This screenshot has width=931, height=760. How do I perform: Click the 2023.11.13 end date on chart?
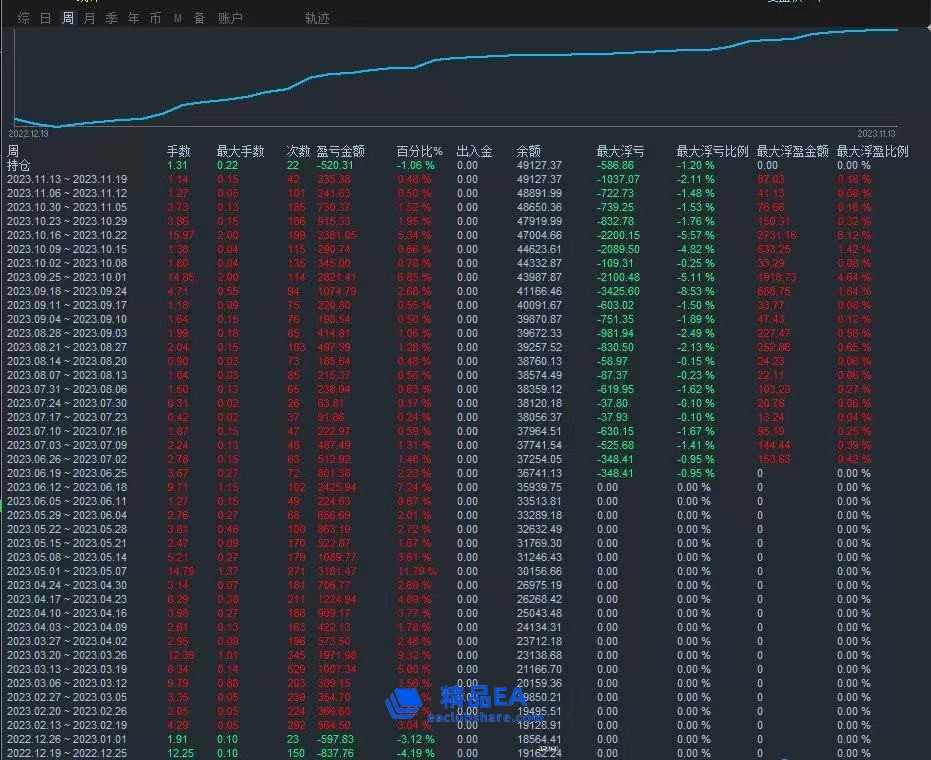coord(876,133)
